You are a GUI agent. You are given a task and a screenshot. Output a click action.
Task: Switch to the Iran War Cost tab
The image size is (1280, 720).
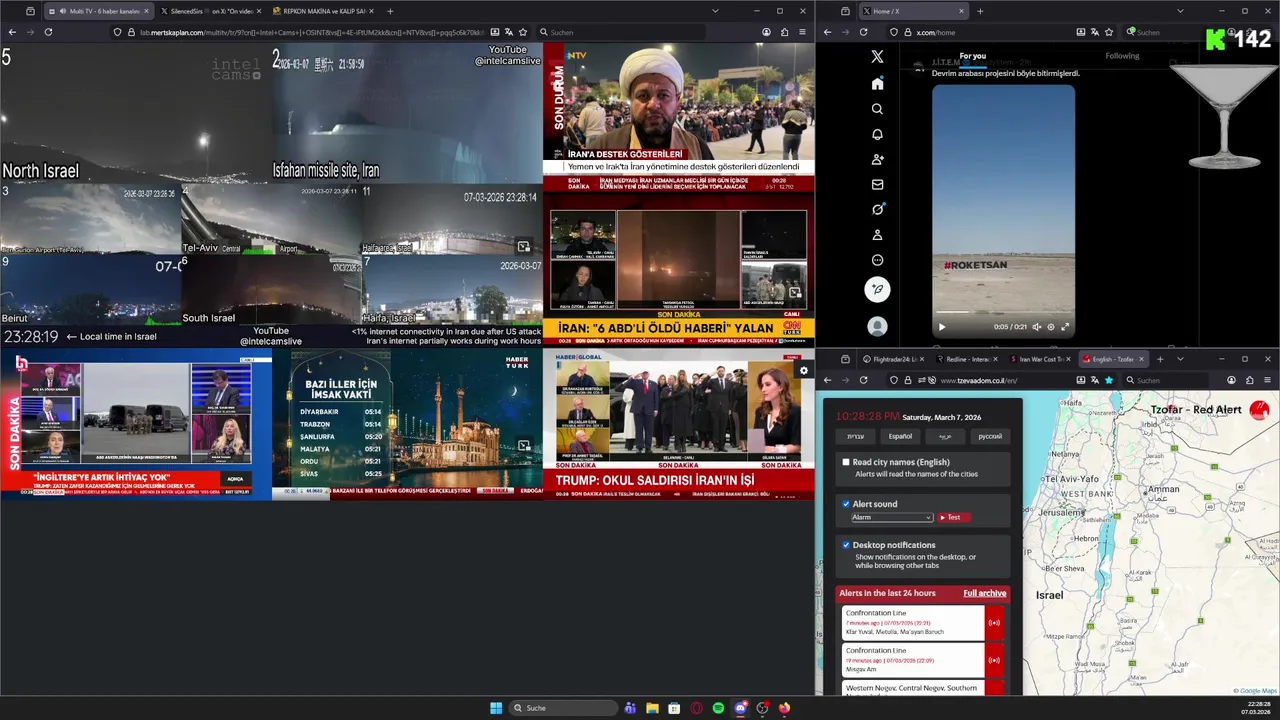[1039, 359]
